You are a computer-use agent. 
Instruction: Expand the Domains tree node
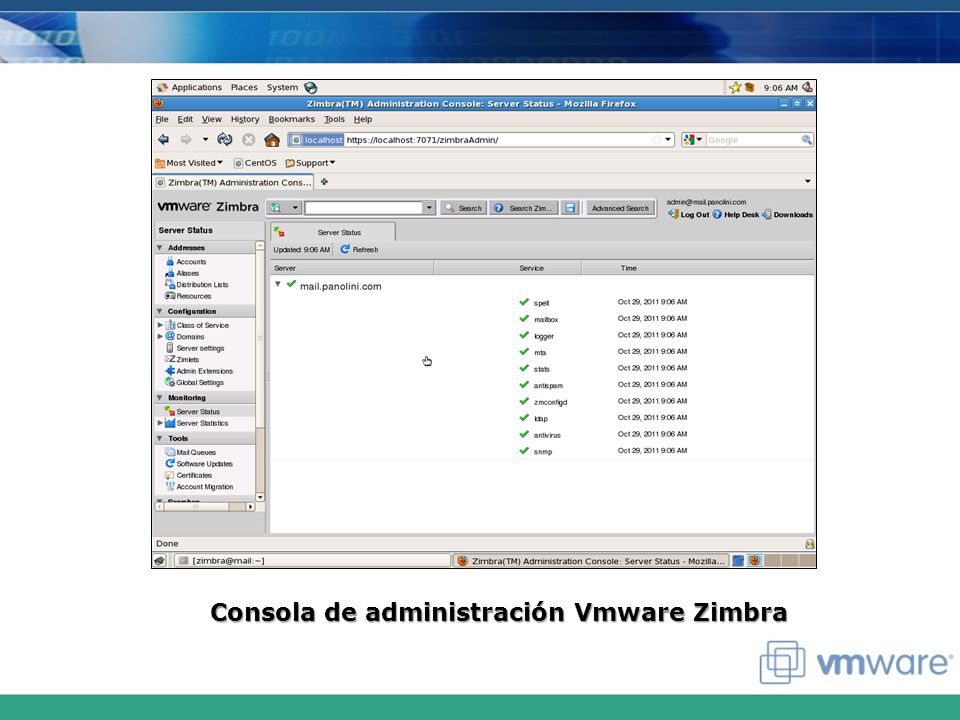160,336
